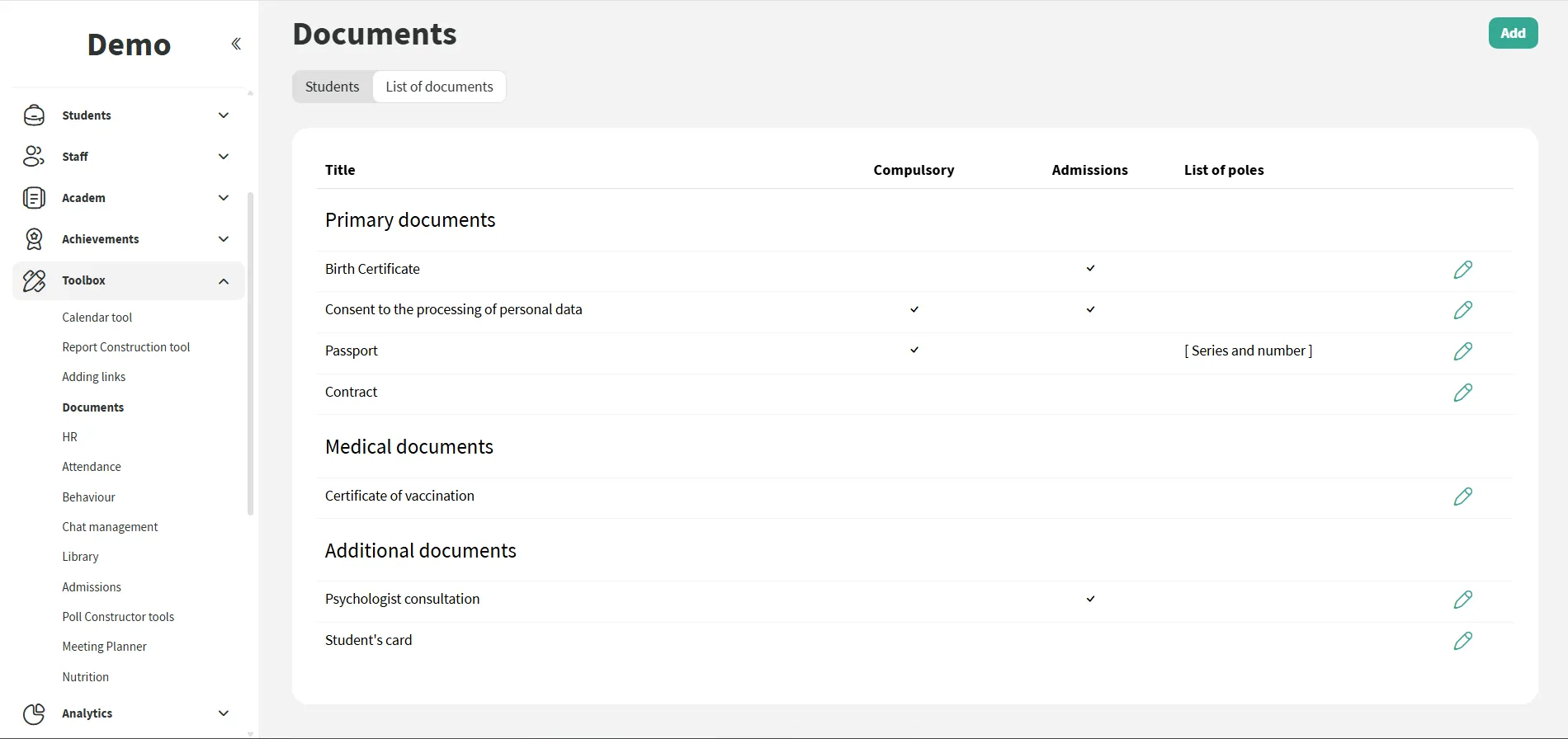Edit the Passport document entry
Viewport: 1568px width, 739px height.
pos(1462,351)
